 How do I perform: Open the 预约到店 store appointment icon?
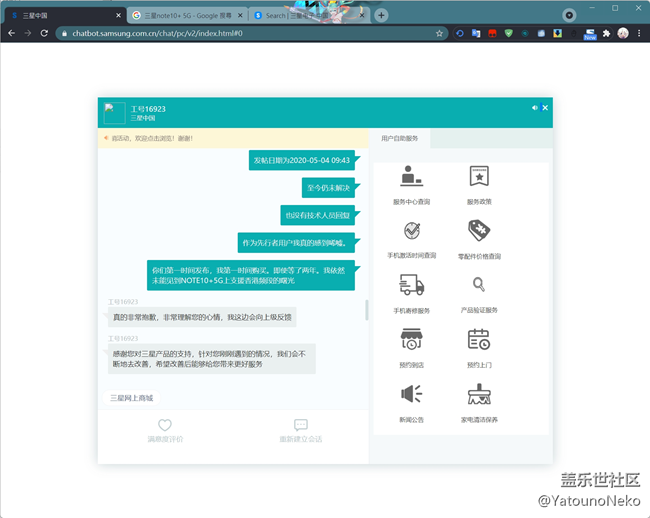pos(411,339)
